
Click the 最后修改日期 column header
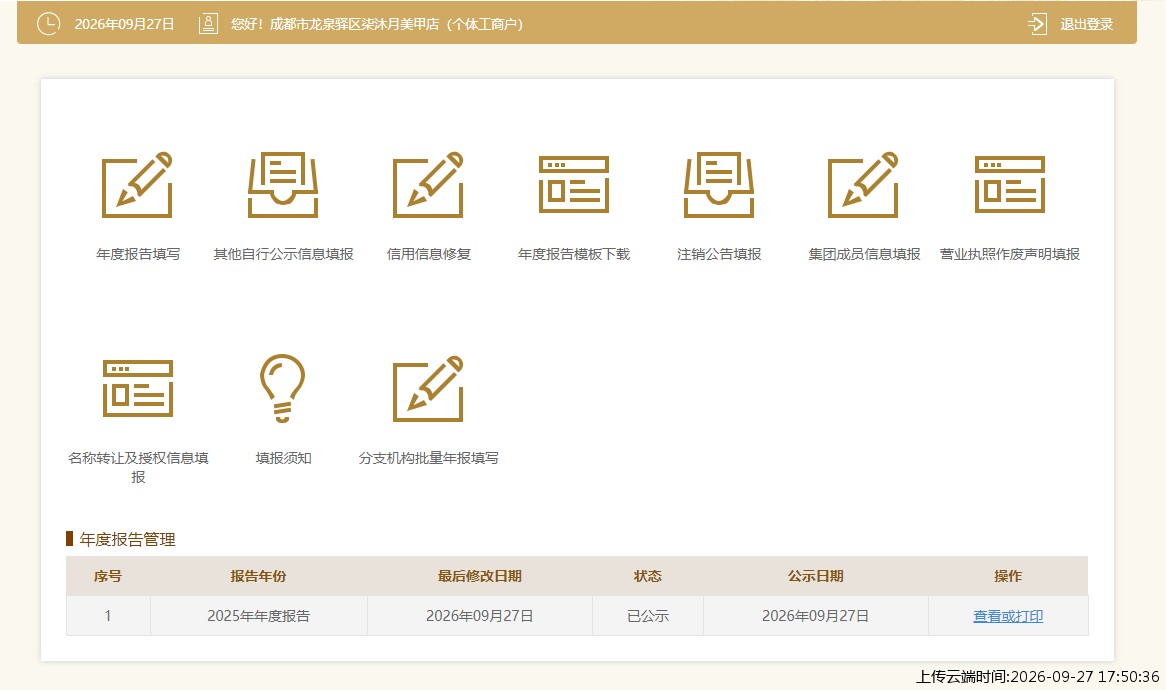click(x=480, y=576)
